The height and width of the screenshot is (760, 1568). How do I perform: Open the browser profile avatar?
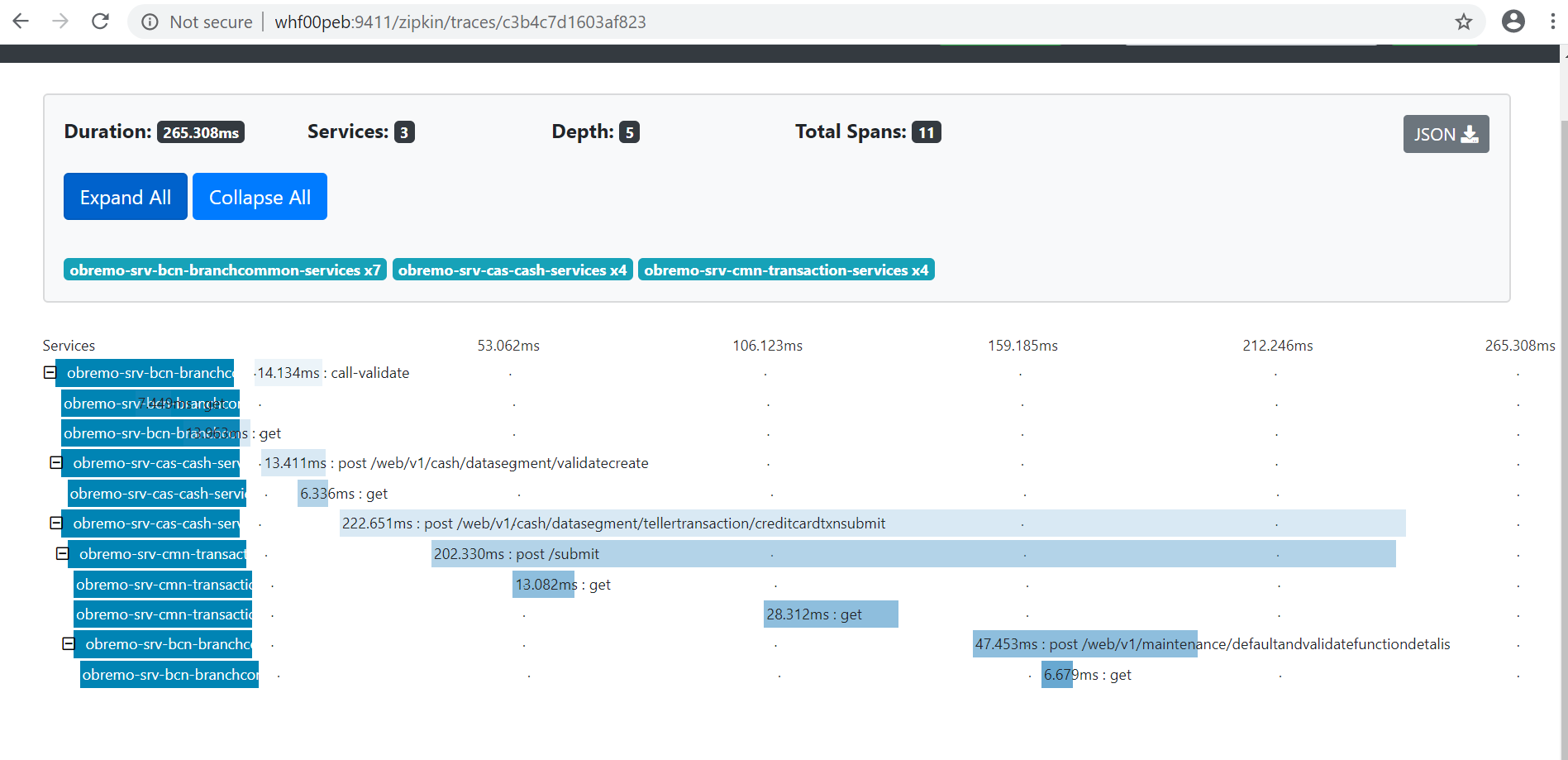tap(1513, 22)
